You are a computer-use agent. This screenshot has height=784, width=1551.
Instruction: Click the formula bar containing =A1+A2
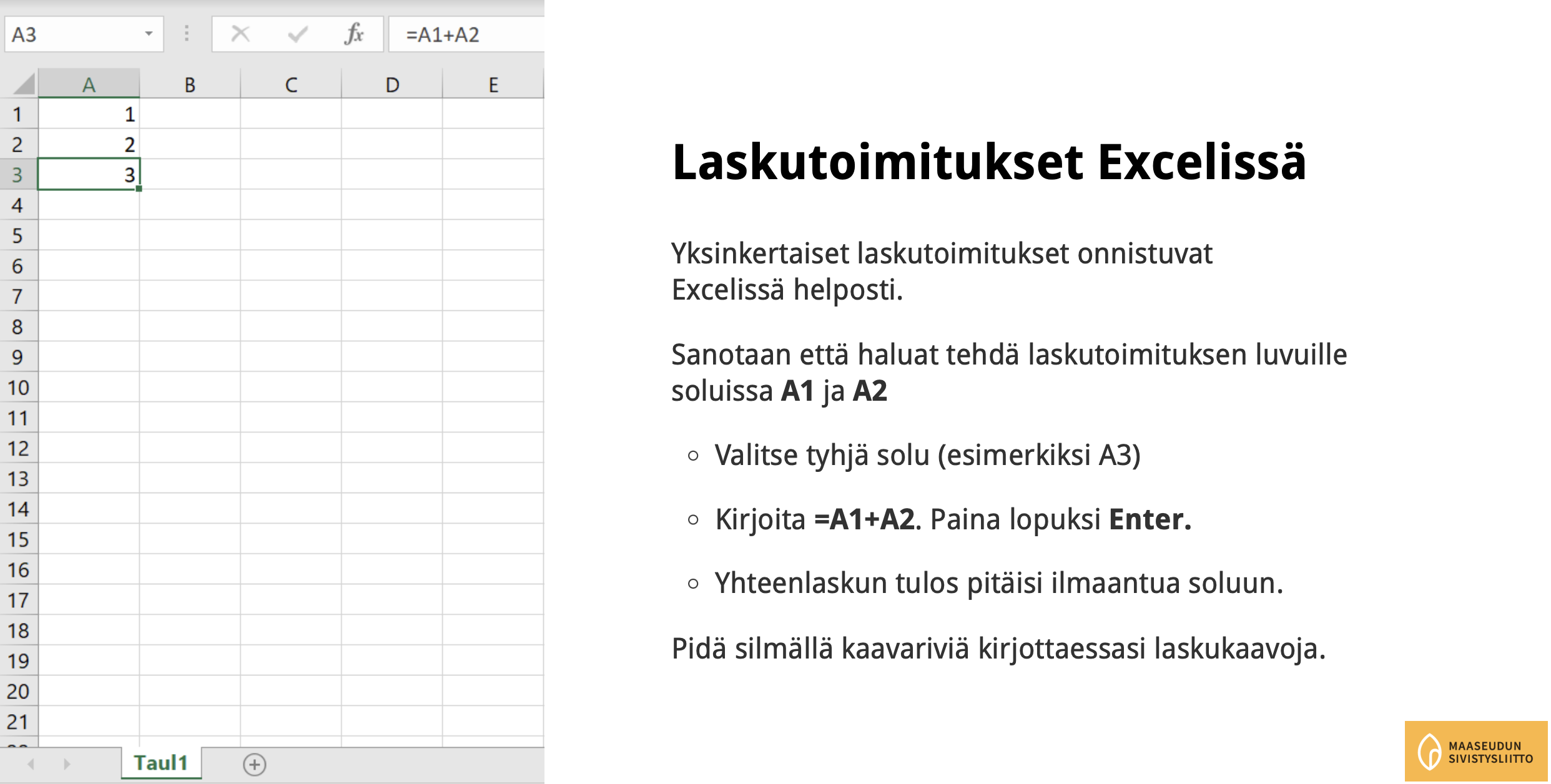[466, 34]
